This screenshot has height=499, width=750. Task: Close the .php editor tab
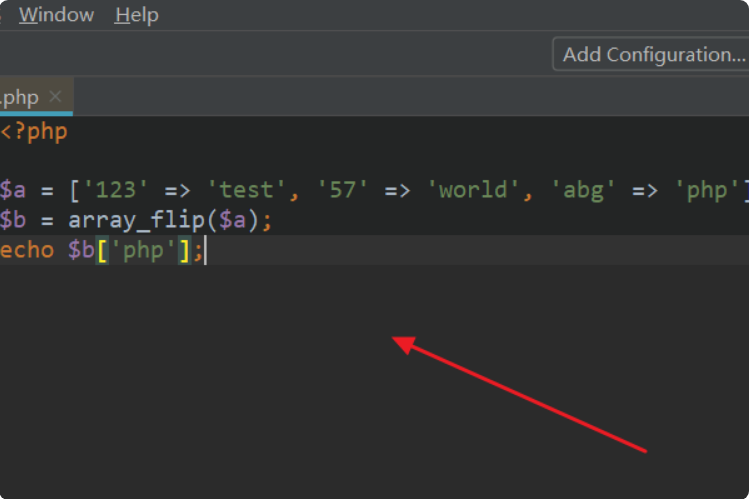click(55, 97)
